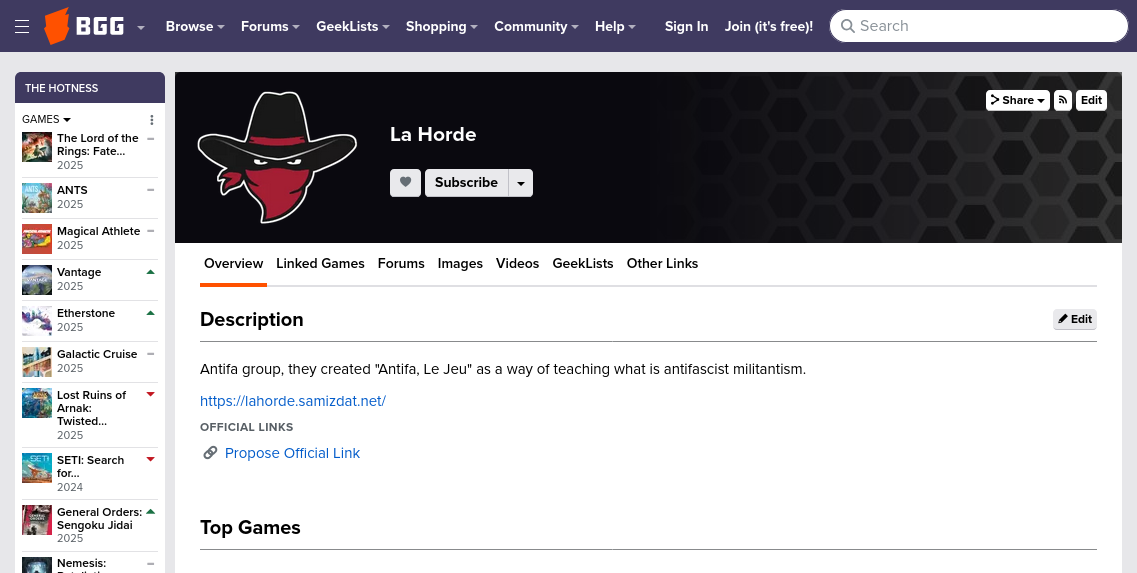
Task: Open the hamburger menu icon
Action: [22, 26]
